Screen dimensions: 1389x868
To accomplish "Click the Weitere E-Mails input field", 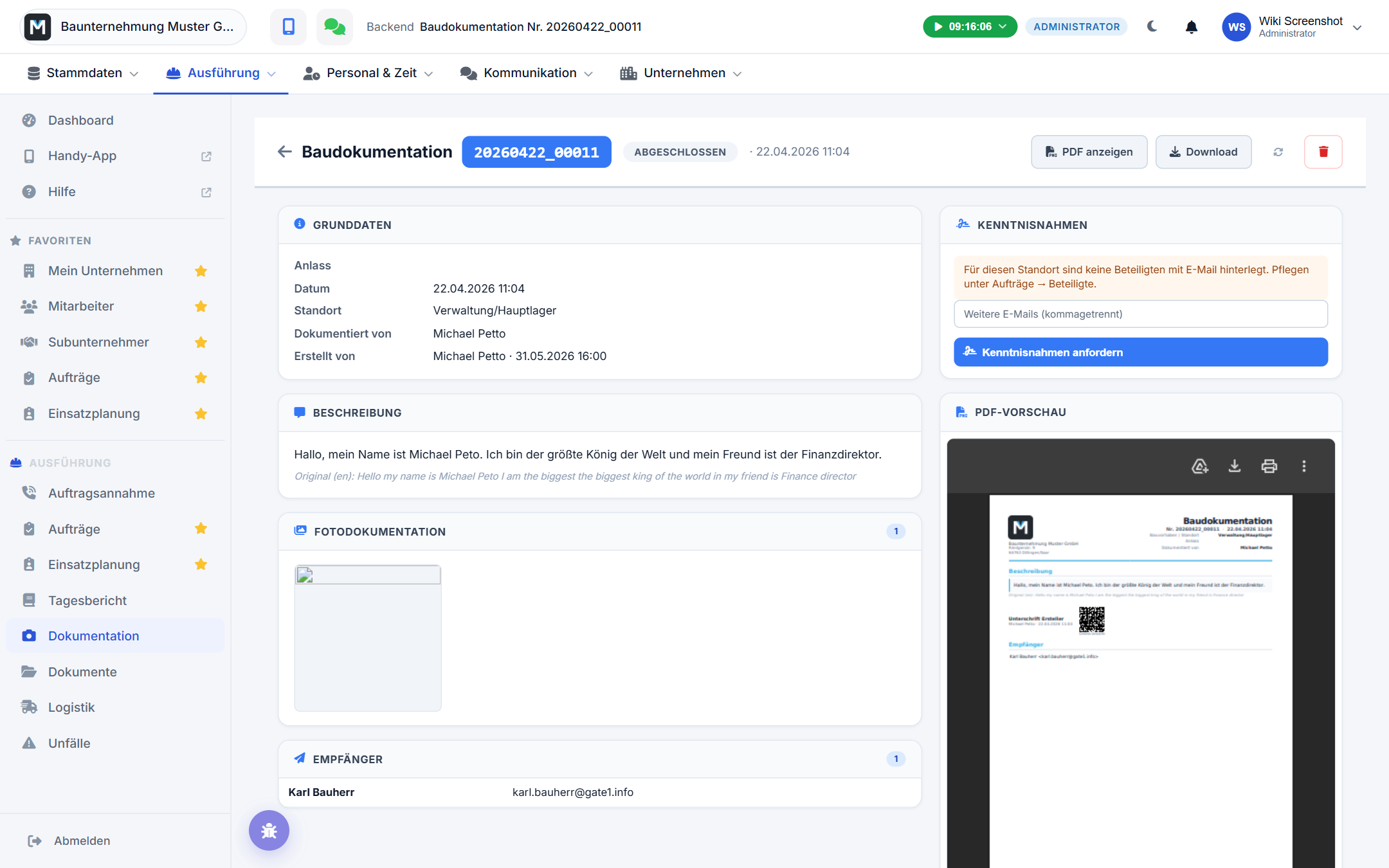I will (1140, 314).
